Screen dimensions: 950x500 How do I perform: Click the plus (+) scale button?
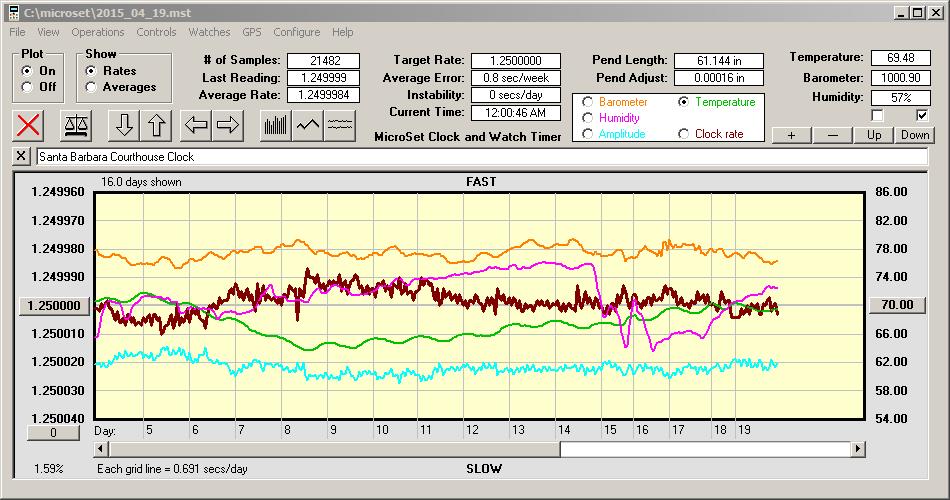coord(791,135)
